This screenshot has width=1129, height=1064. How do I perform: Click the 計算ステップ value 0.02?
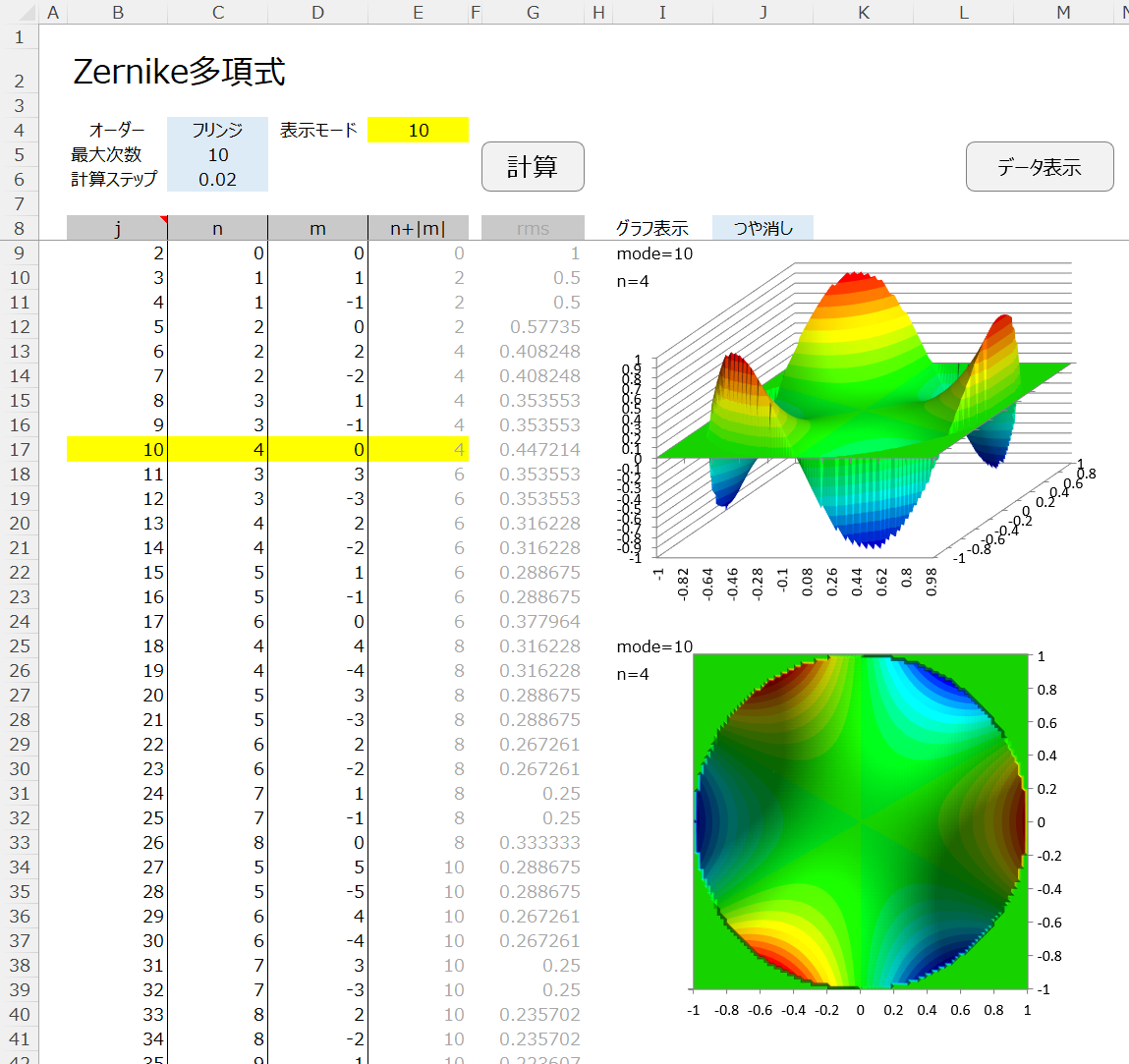pyautogui.click(x=217, y=180)
